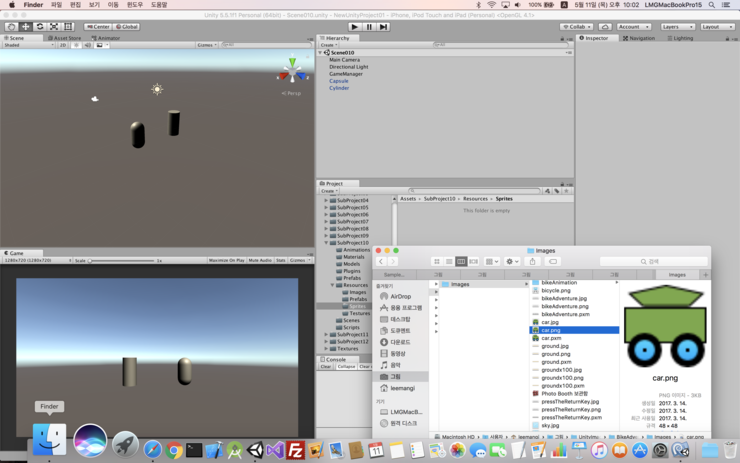Open the Layers dropdown
Screen dimensions: 740x463
pyautogui.click(x=677, y=27)
